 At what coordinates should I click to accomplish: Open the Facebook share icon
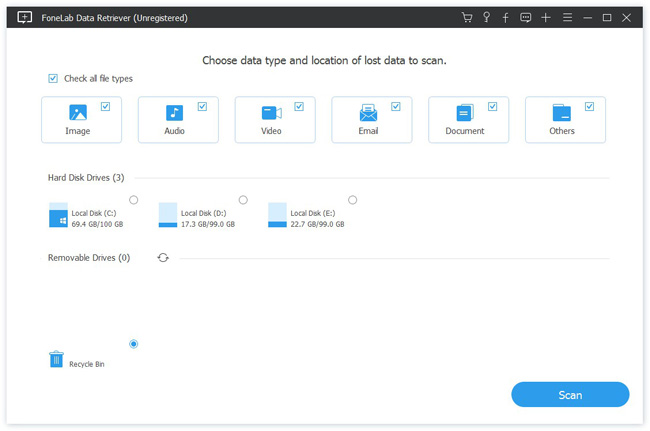tap(506, 18)
